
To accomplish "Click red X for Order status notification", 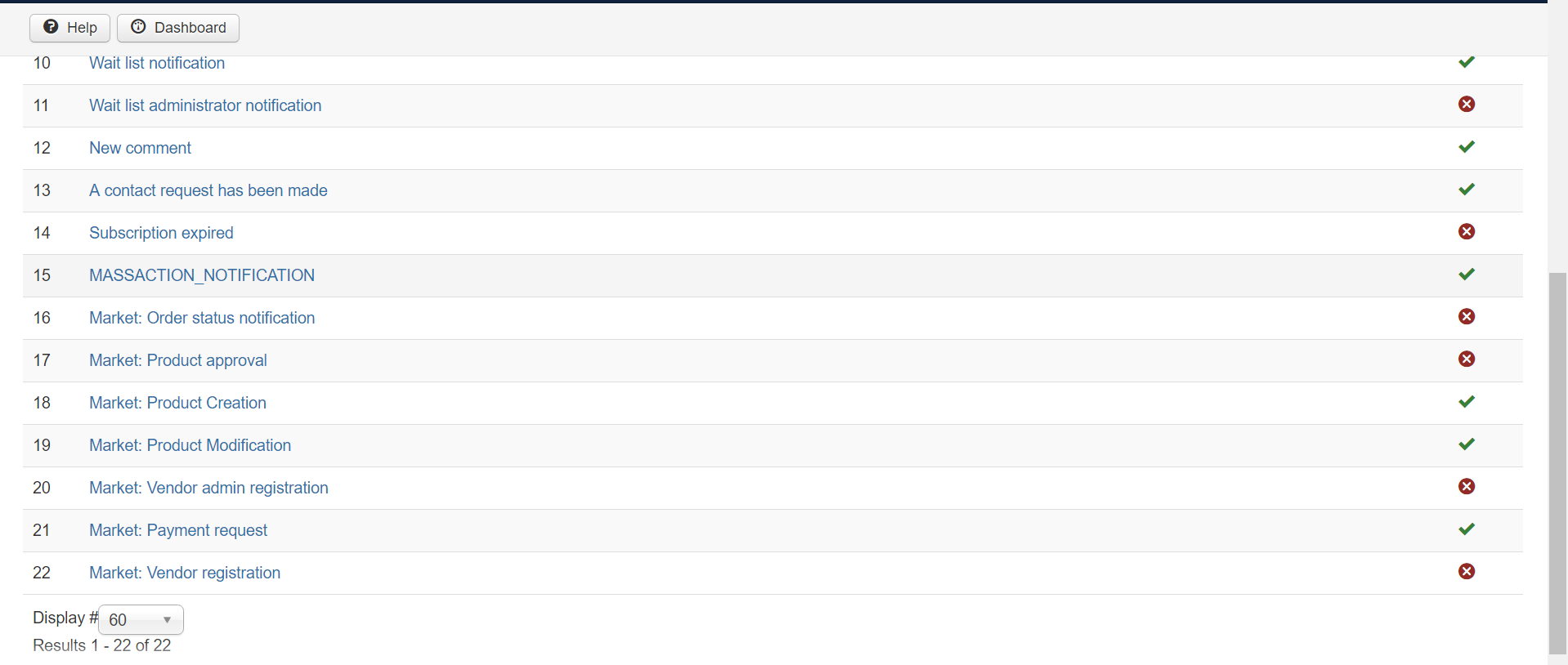I will pos(1466,317).
